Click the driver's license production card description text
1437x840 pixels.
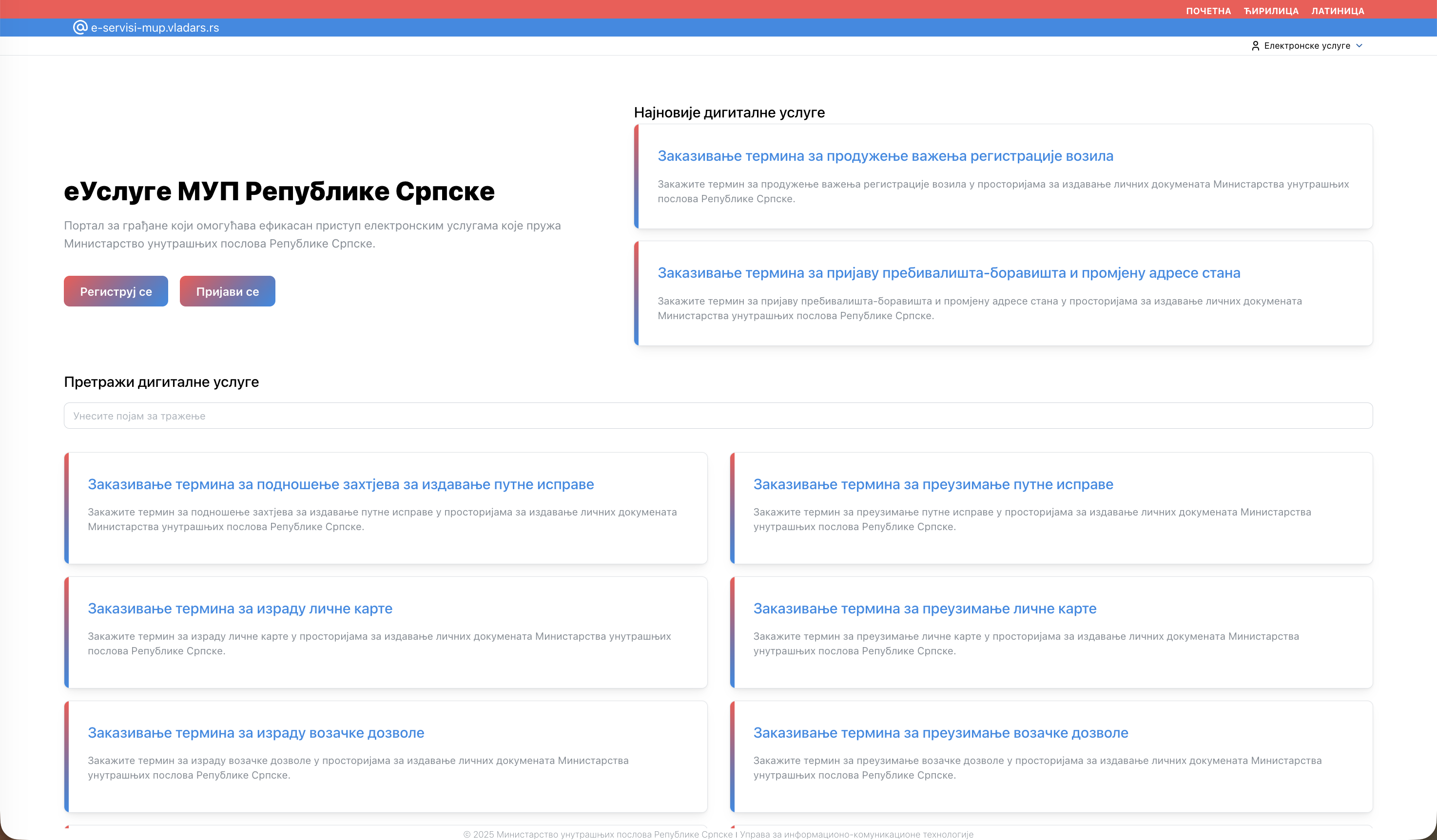point(358,767)
